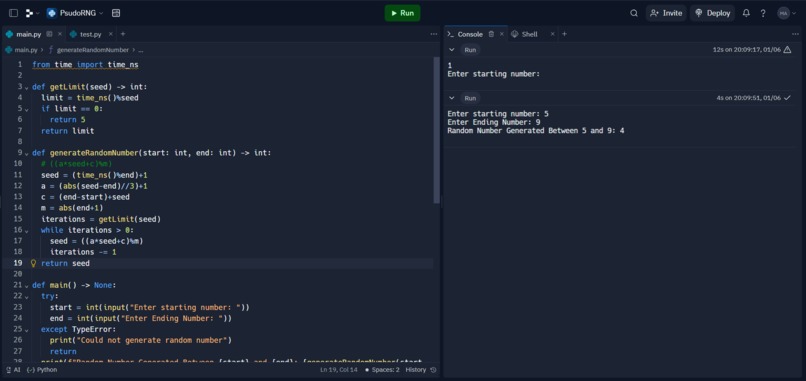Toggle the left sidebar panel icon
This screenshot has width=806, height=381.
pos(13,13)
